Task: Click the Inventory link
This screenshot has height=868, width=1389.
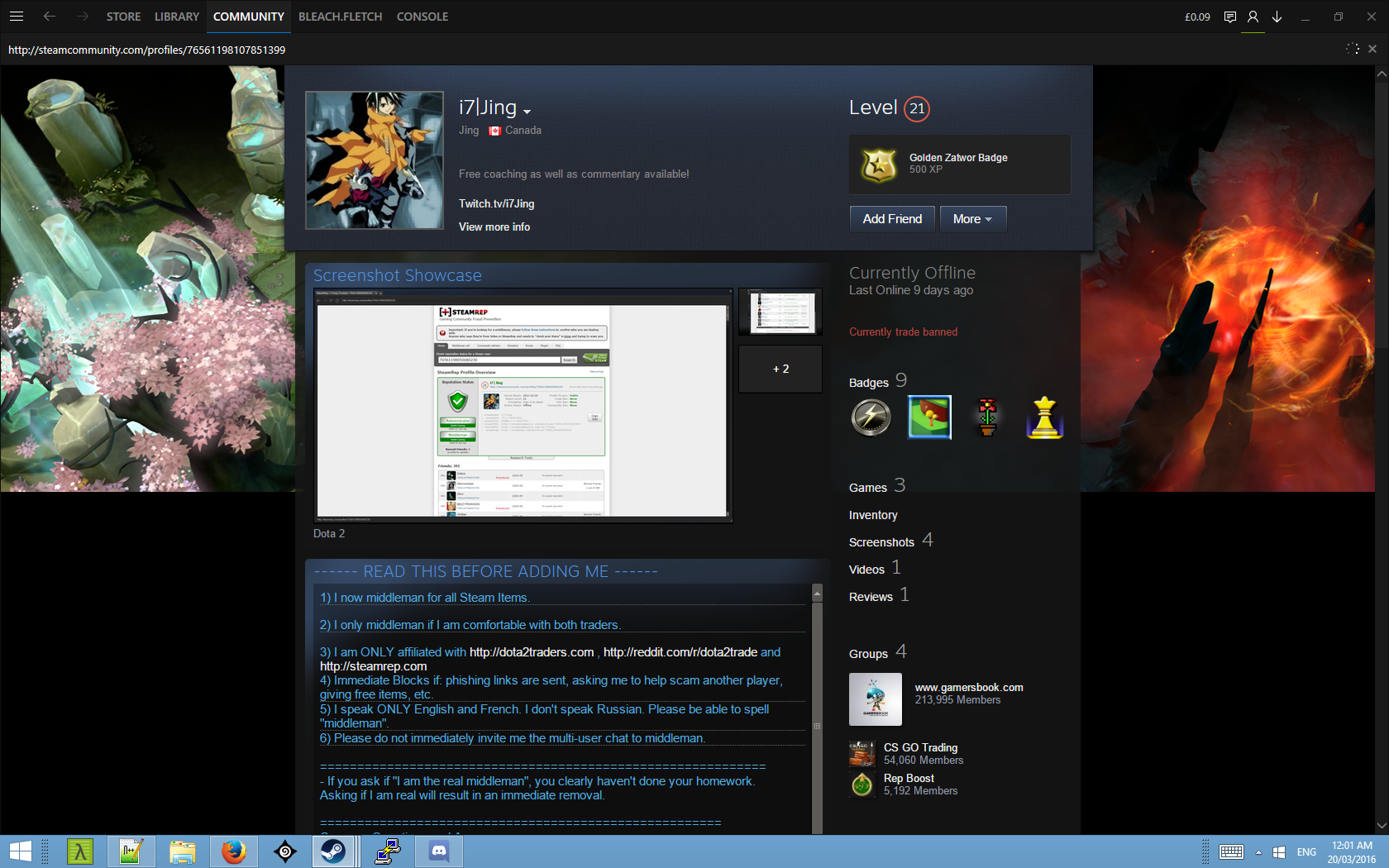Action: tap(872, 515)
